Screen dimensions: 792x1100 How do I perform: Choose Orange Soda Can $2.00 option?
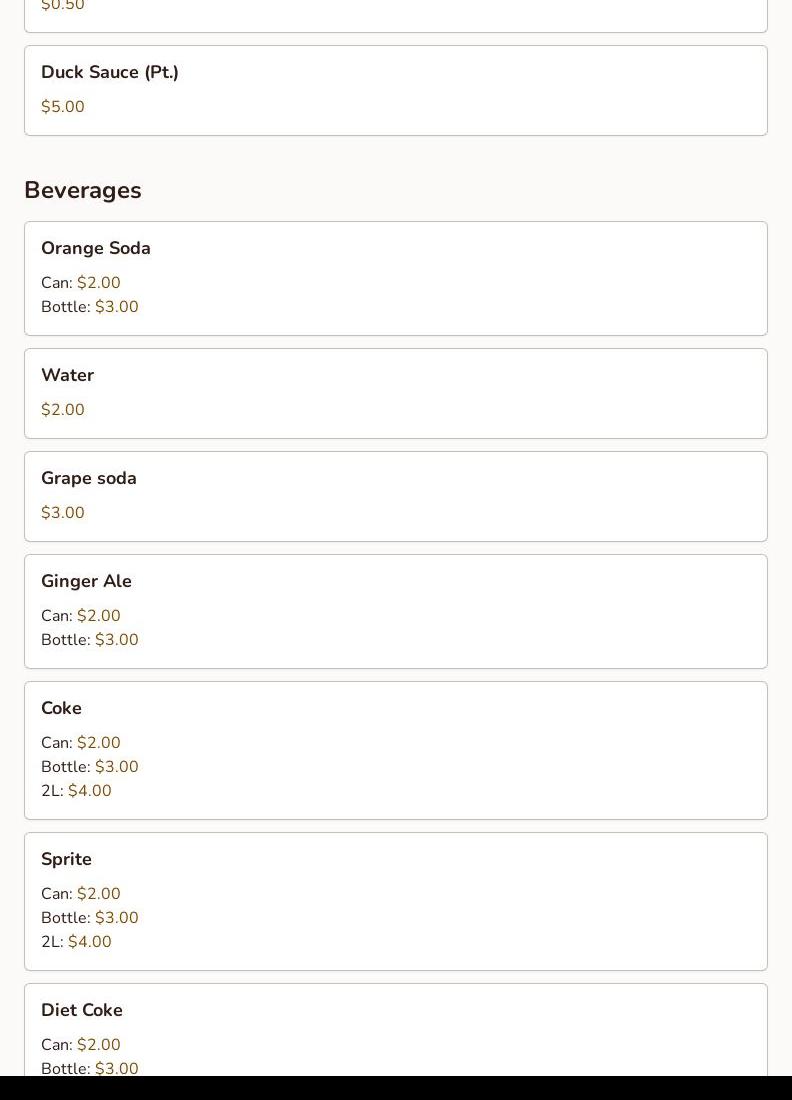81,283
